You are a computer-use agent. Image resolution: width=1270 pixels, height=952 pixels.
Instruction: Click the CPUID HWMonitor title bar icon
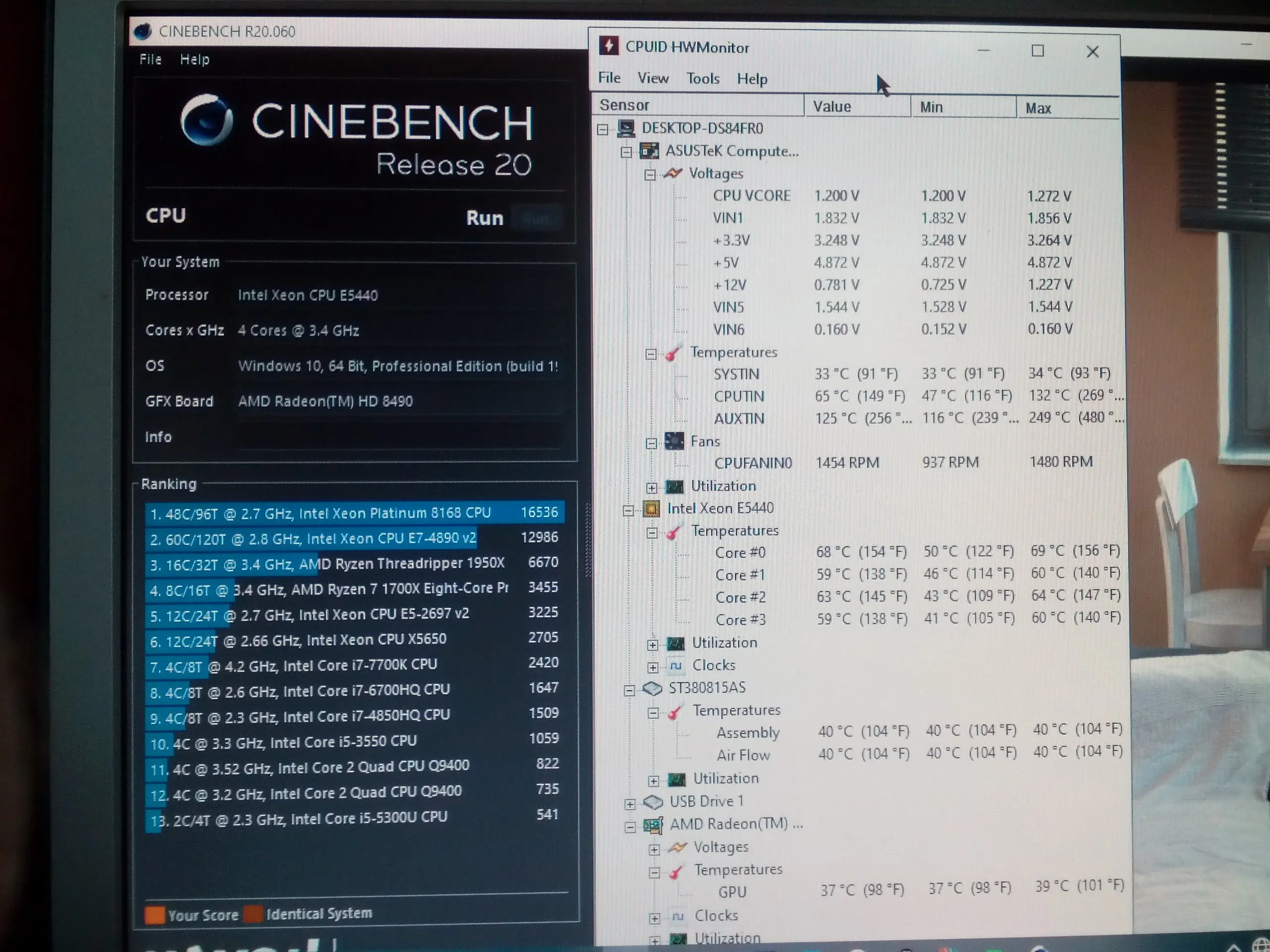coord(609,46)
